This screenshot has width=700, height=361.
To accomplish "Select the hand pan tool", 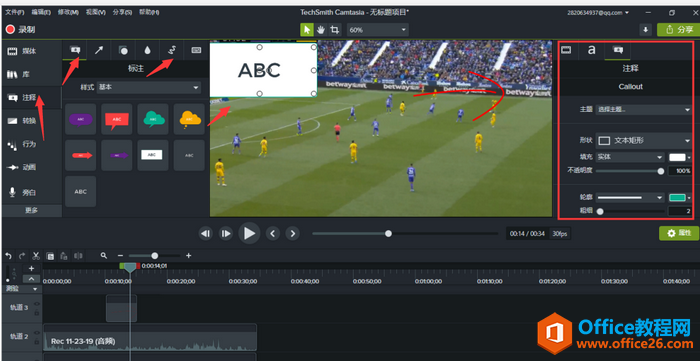I will 321,29.
